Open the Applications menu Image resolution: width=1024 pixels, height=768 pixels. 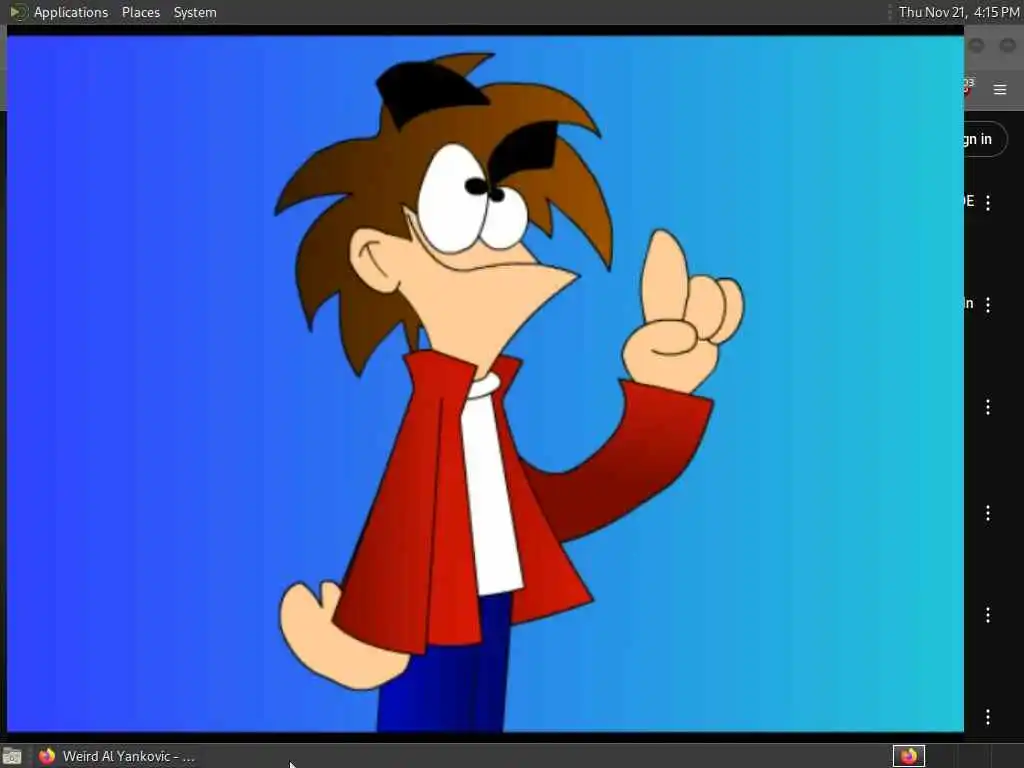[71, 12]
